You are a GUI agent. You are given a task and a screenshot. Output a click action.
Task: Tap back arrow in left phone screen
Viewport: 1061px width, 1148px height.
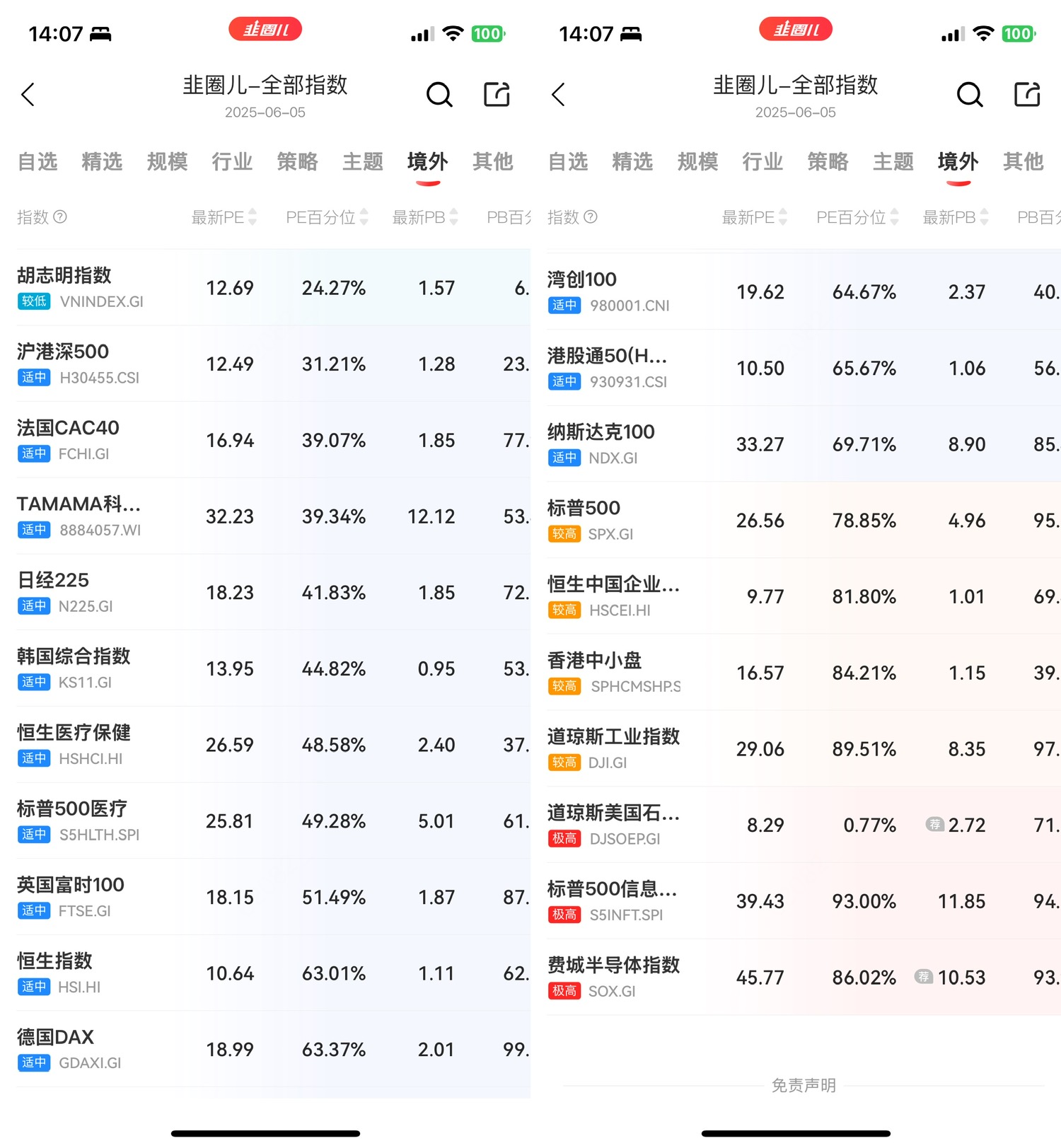pyautogui.click(x=28, y=94)
